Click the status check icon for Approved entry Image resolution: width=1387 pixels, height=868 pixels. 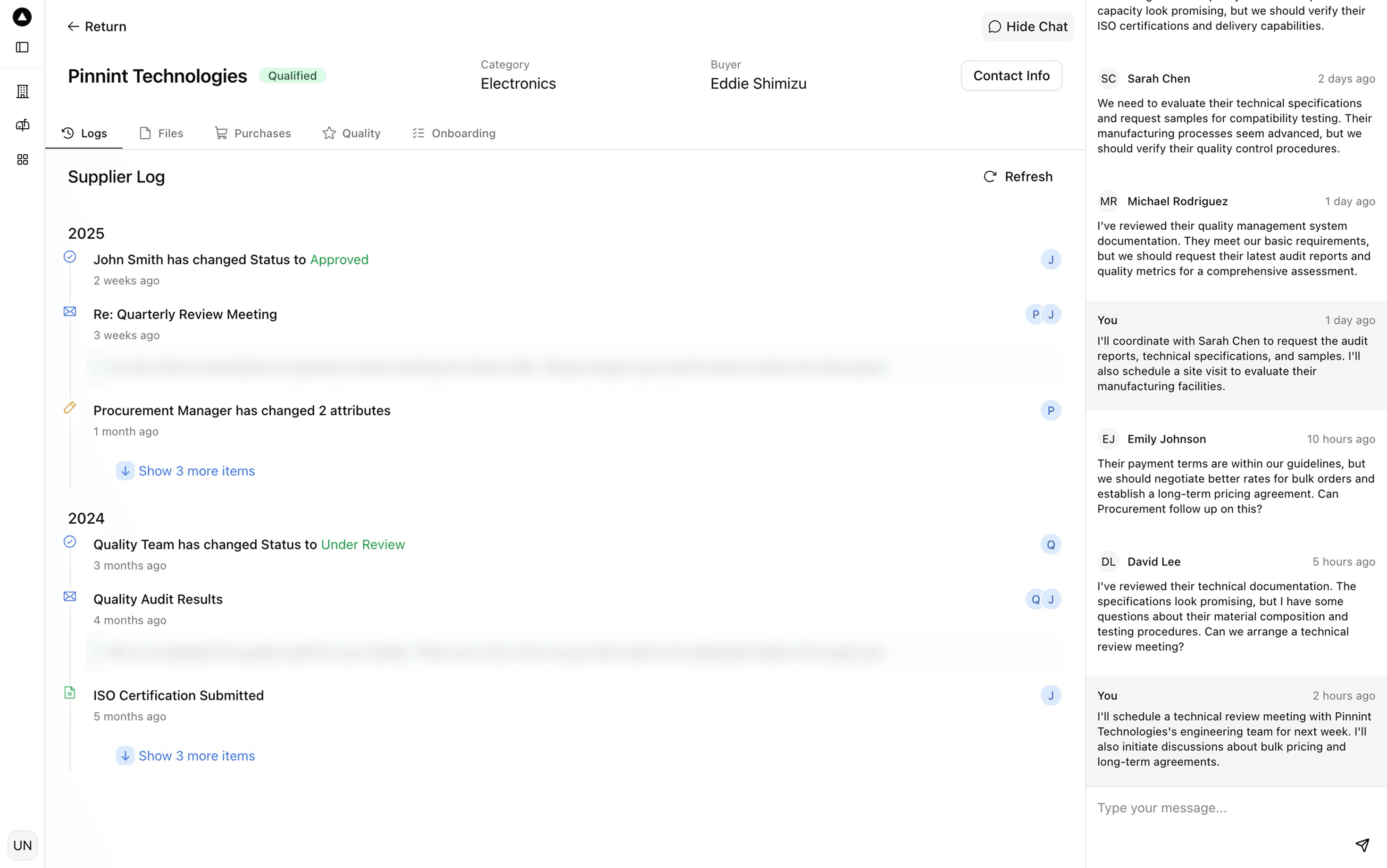pyautogui.click(x=69, y=257)
